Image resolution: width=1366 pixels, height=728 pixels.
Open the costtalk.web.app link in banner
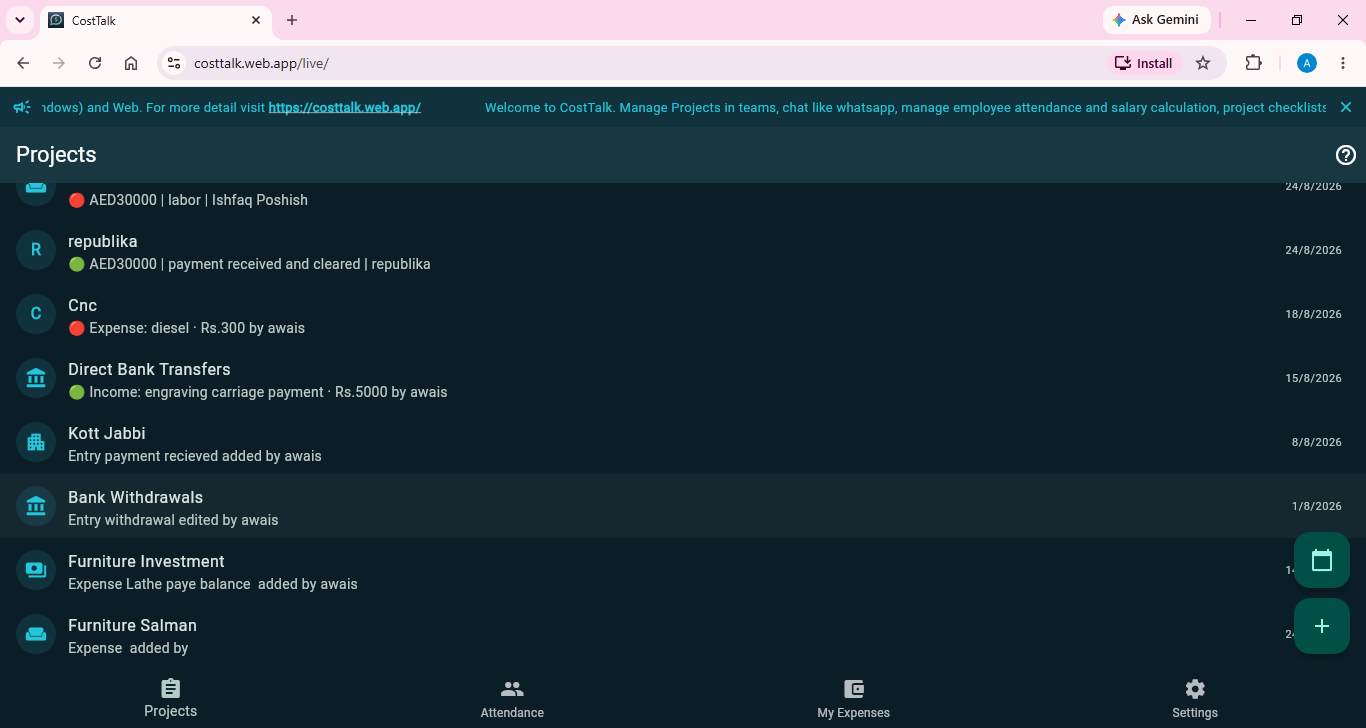click(x=344, y=107)
